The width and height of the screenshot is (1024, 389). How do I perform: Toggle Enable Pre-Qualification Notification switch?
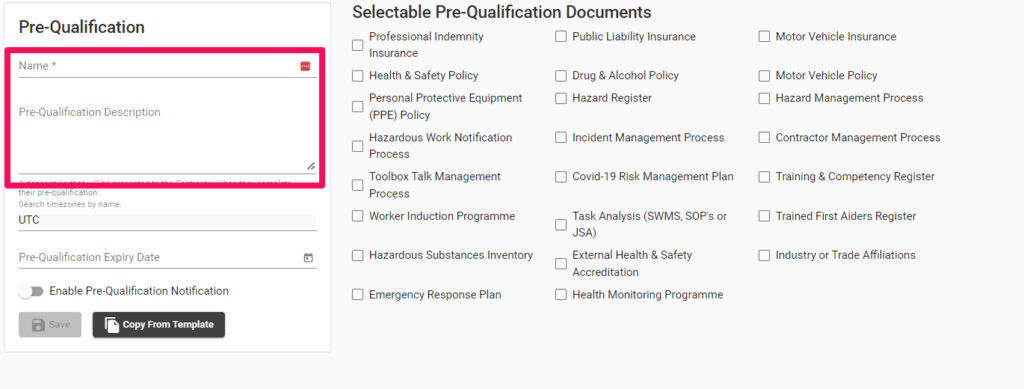coord(31,291)
